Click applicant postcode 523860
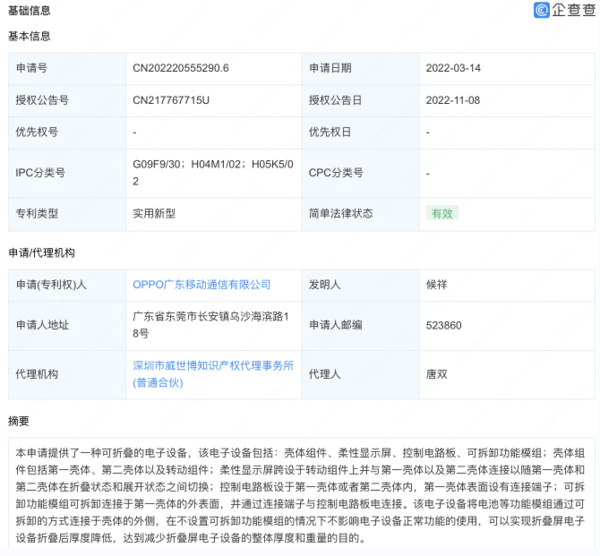 [x=444, y=326]
